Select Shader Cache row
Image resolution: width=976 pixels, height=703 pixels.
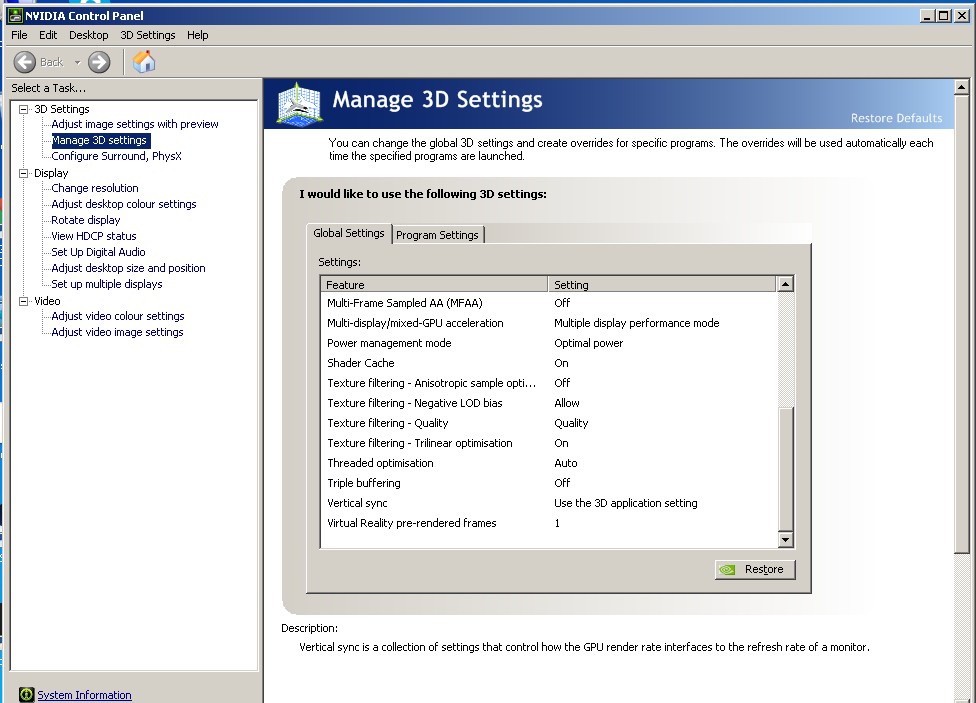[549, 363]
